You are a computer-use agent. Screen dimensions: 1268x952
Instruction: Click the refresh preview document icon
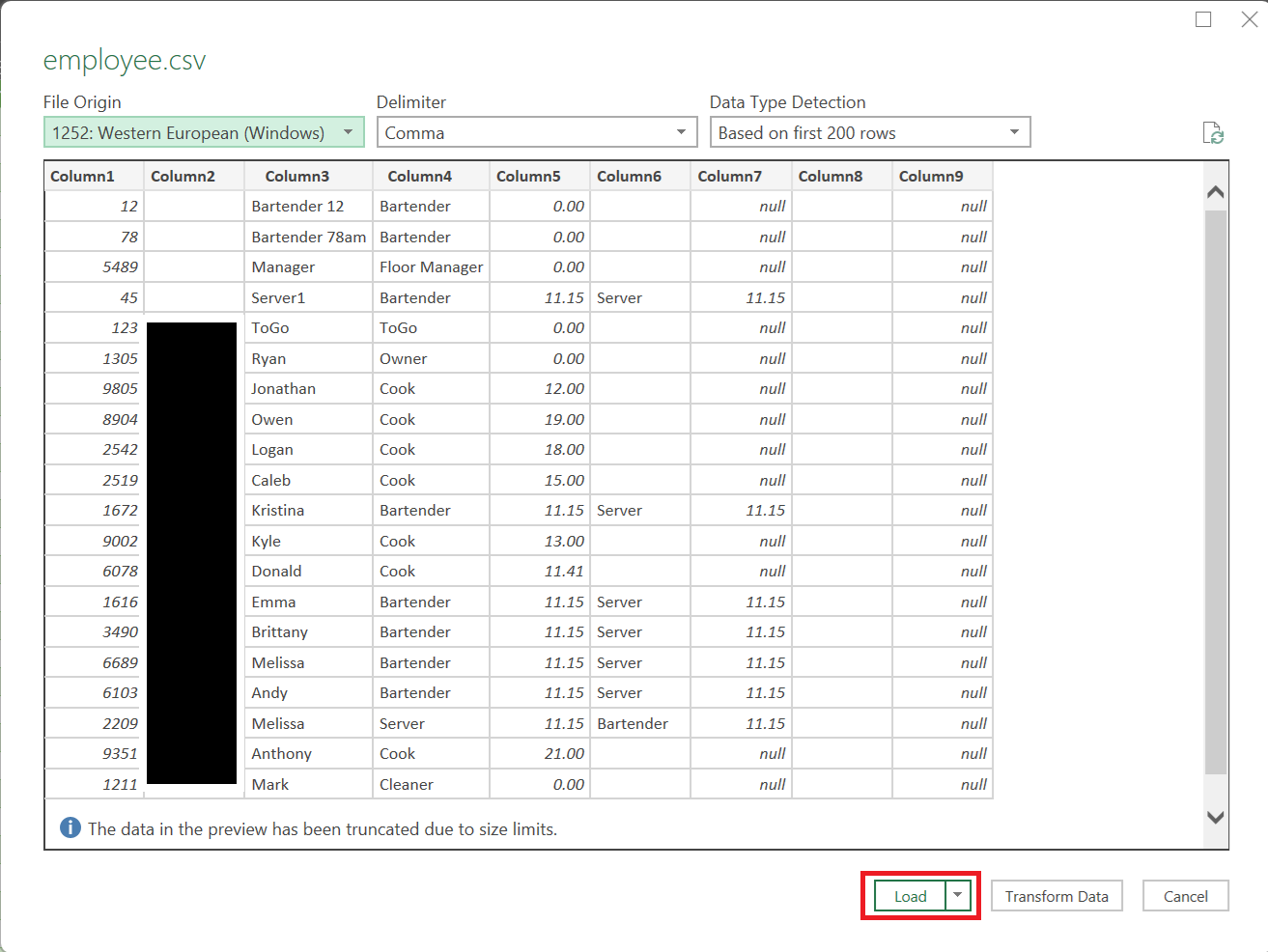click(x=1213, y=133)
